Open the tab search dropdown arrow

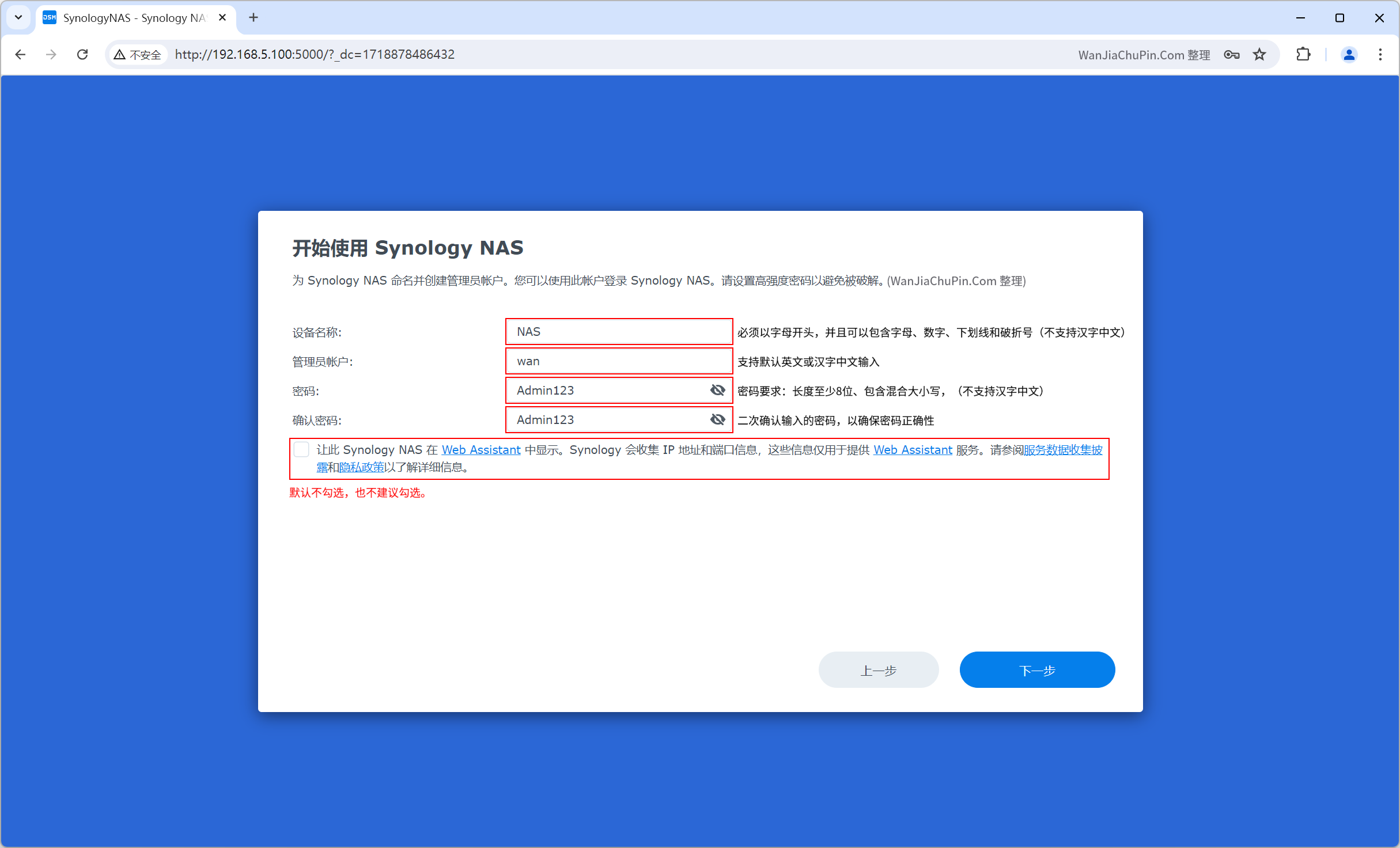pyautogui.click(x=18, y=17)
